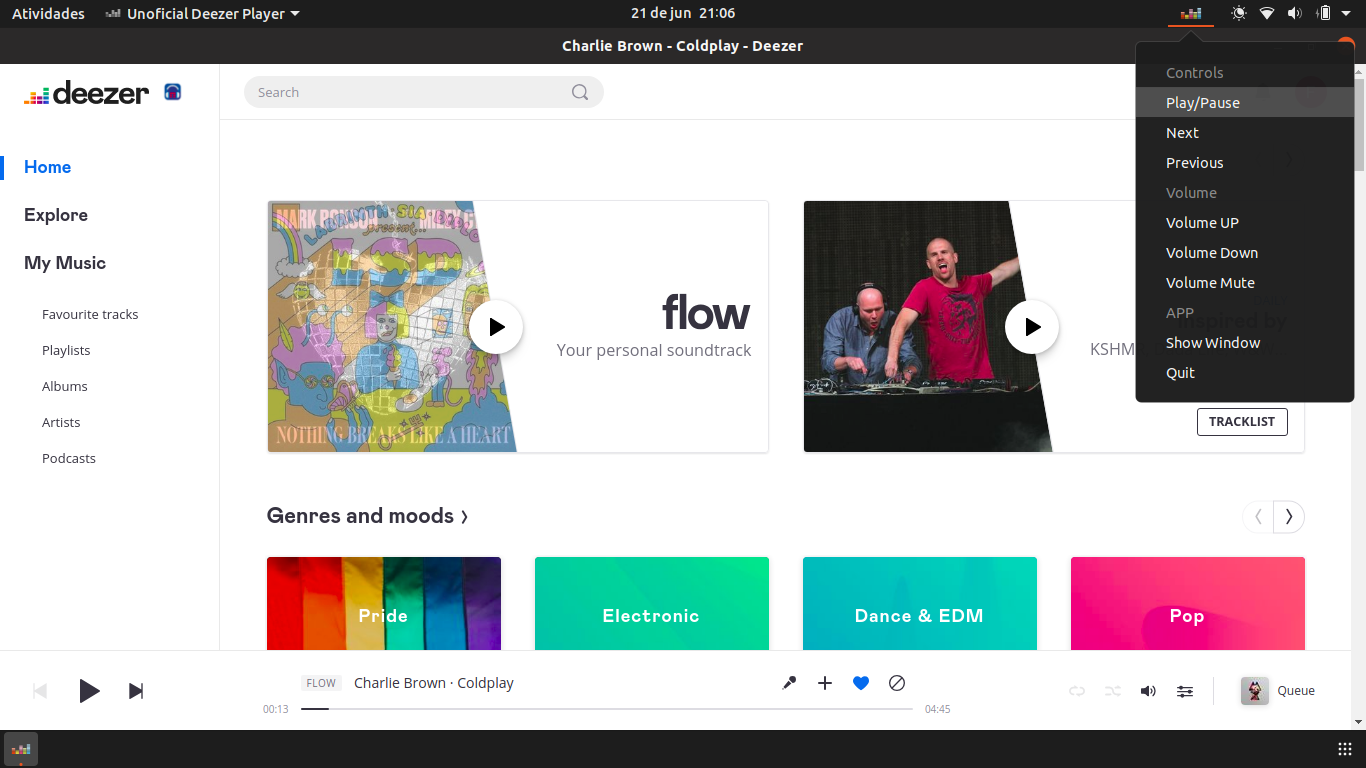Click the search magnifier icon
The height and width of the screenshot is (768, 1366).
pos(580,92)
